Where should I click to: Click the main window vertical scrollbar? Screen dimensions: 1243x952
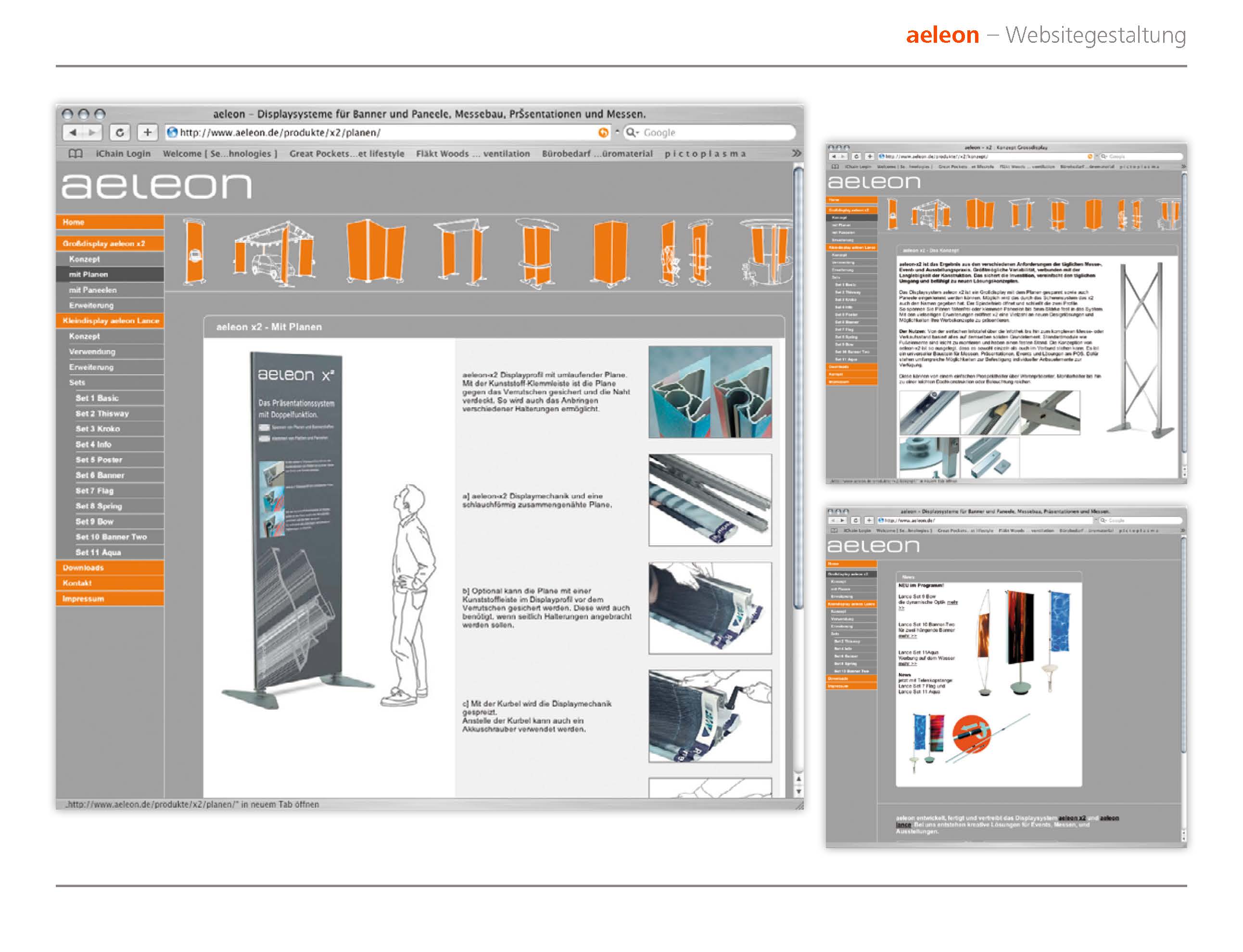(798, 388)
